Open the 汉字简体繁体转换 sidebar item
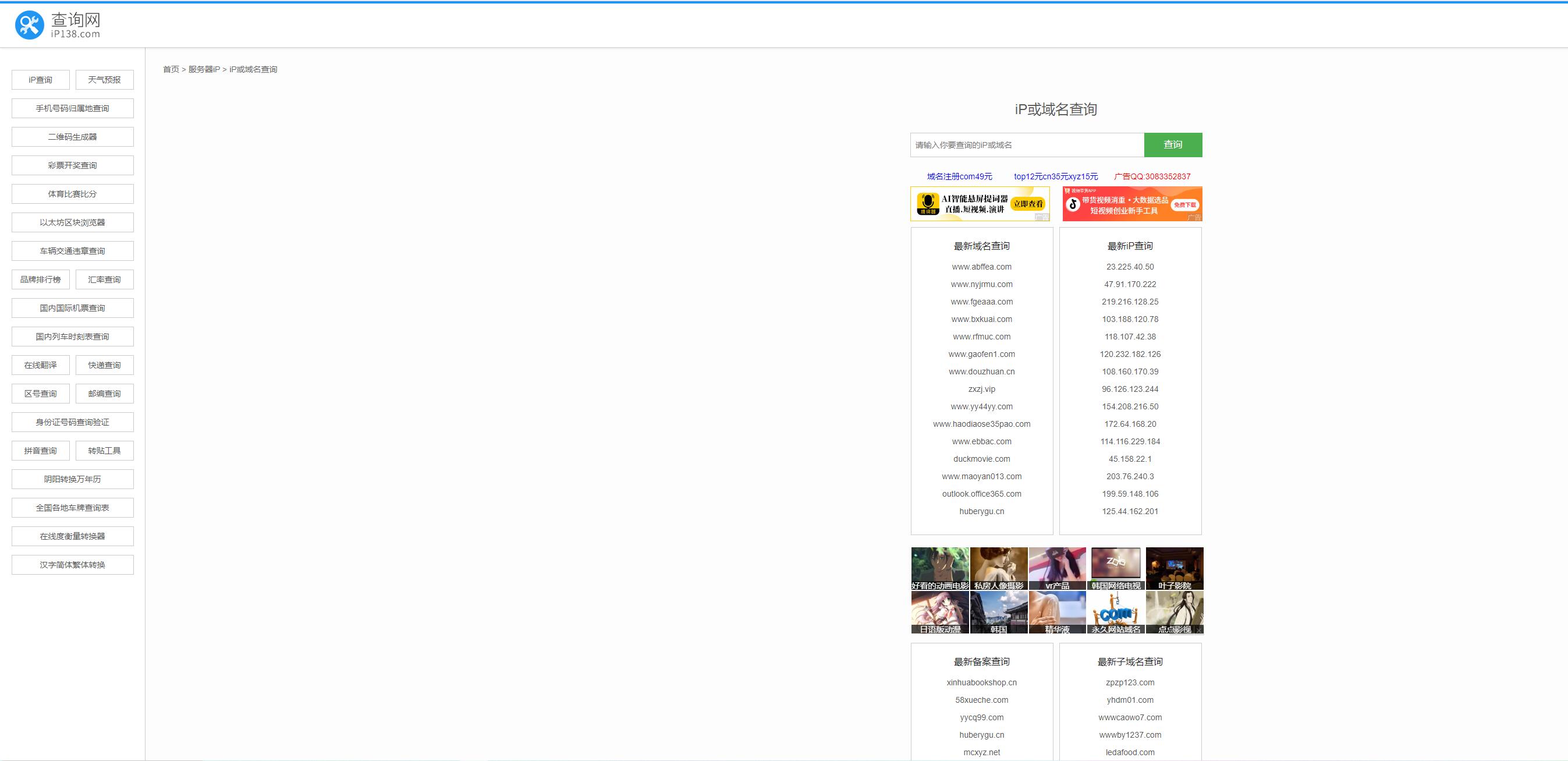The image size is (1568, 761). coord(72,565)
